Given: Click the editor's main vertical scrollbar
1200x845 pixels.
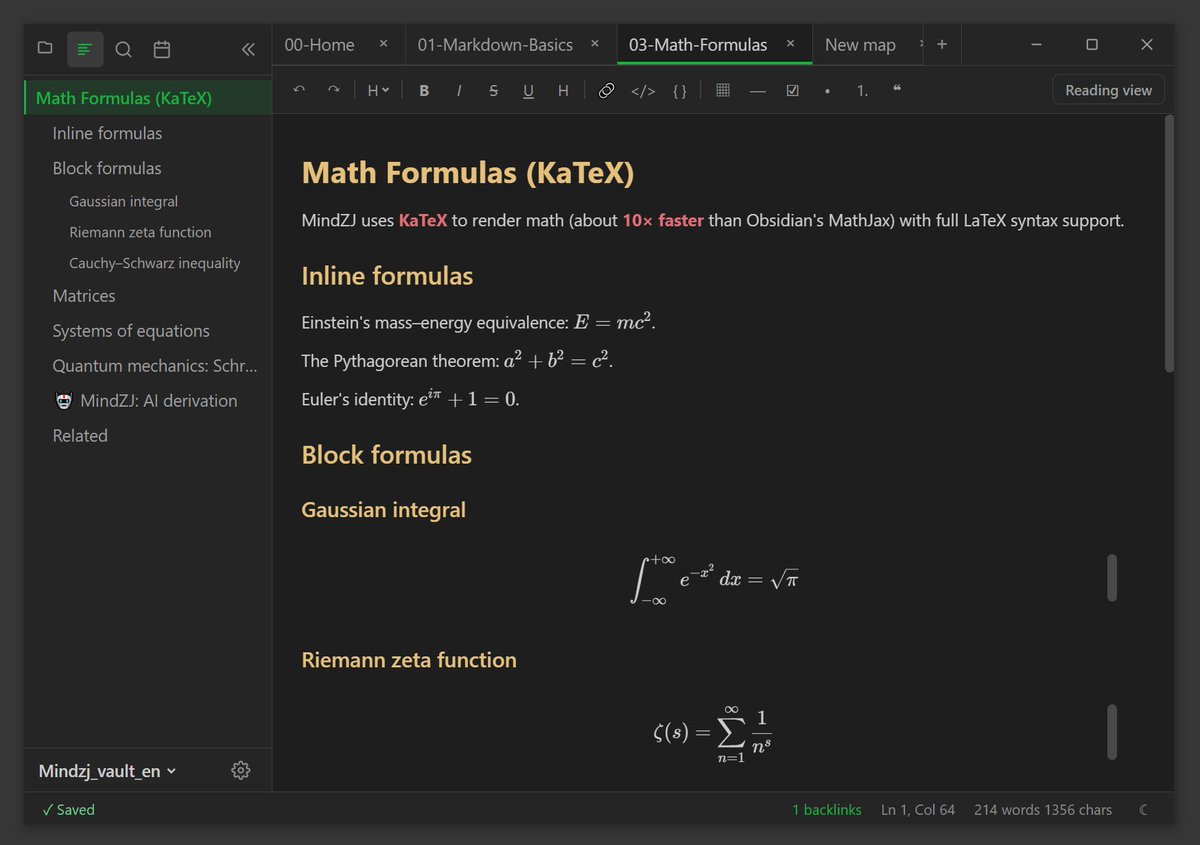Looking at the screenshot, I should [x=1169, y=245].
